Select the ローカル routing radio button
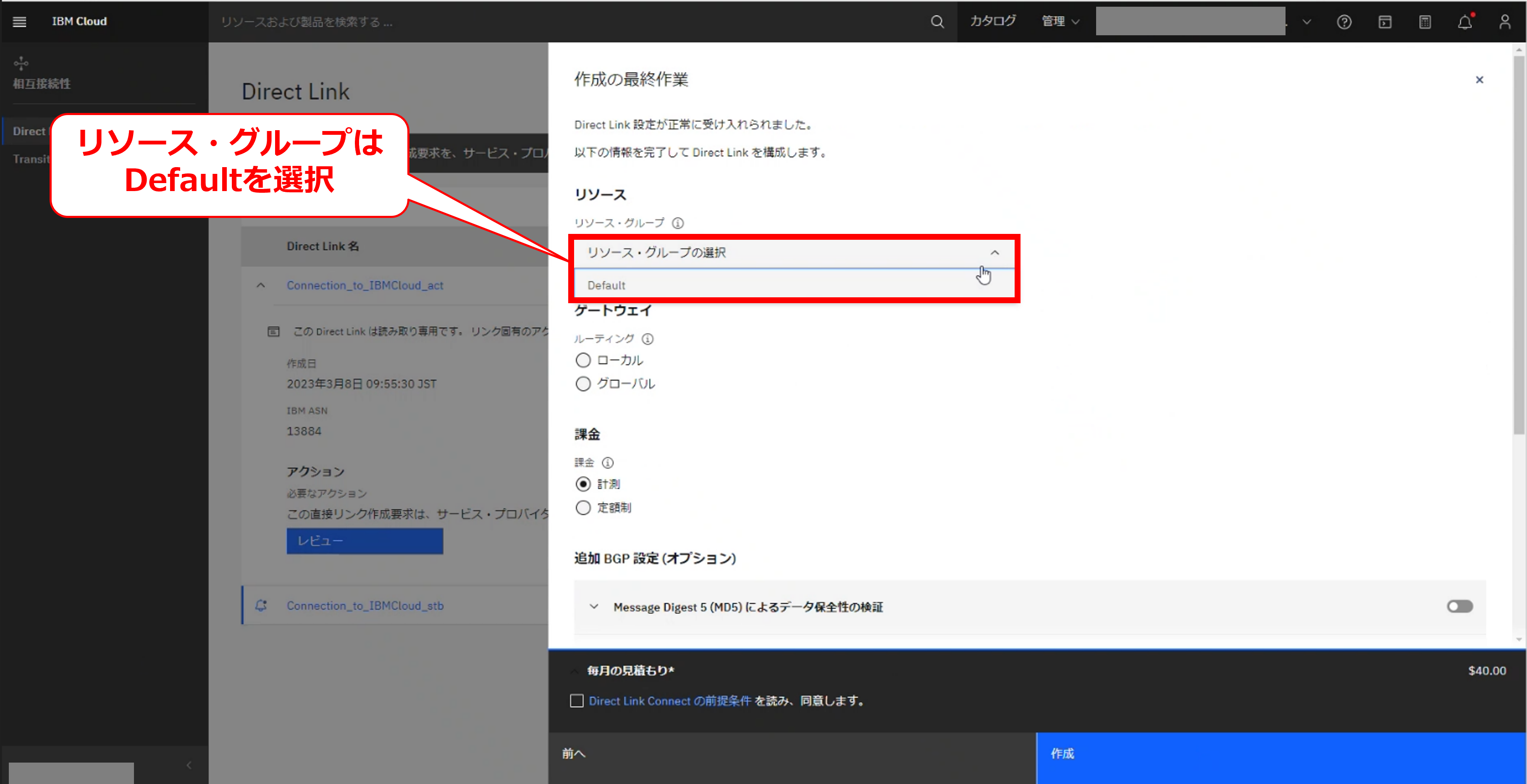Viewport: 1527px width, 784px height. click(x=583, y=360)
